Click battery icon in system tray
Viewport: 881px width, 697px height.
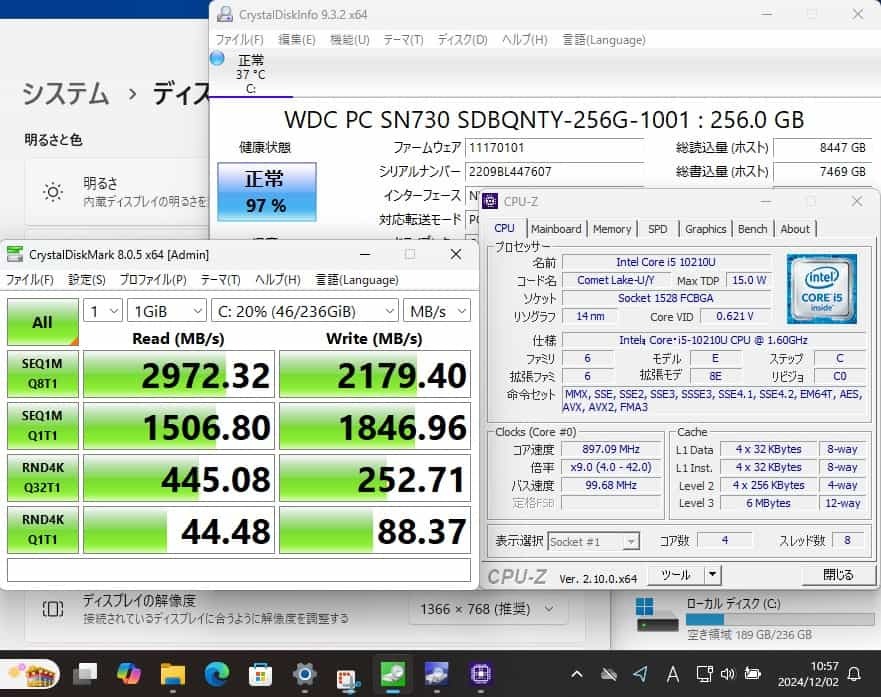[x=752, y=673]
